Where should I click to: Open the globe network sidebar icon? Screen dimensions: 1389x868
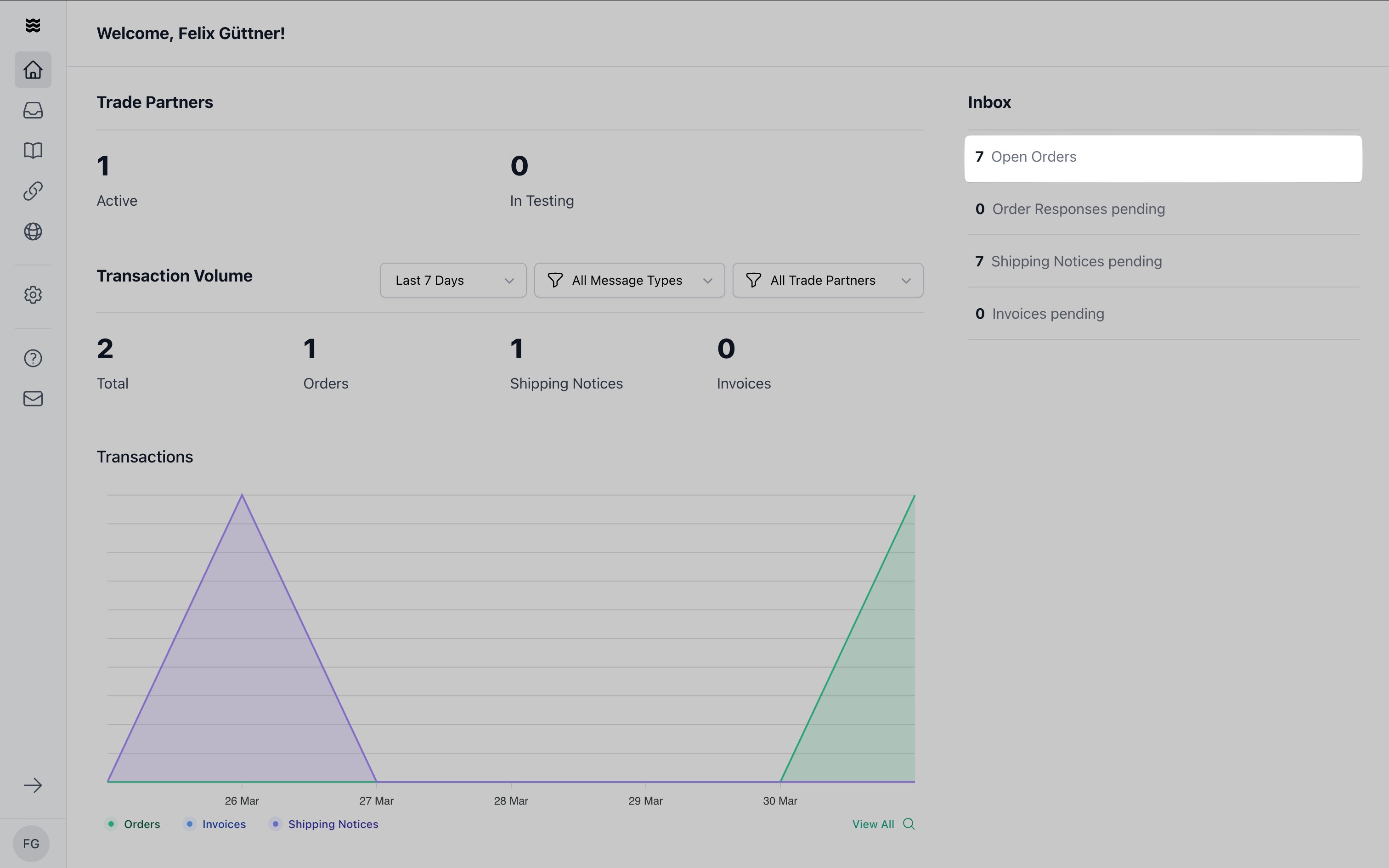click(33, 231)
